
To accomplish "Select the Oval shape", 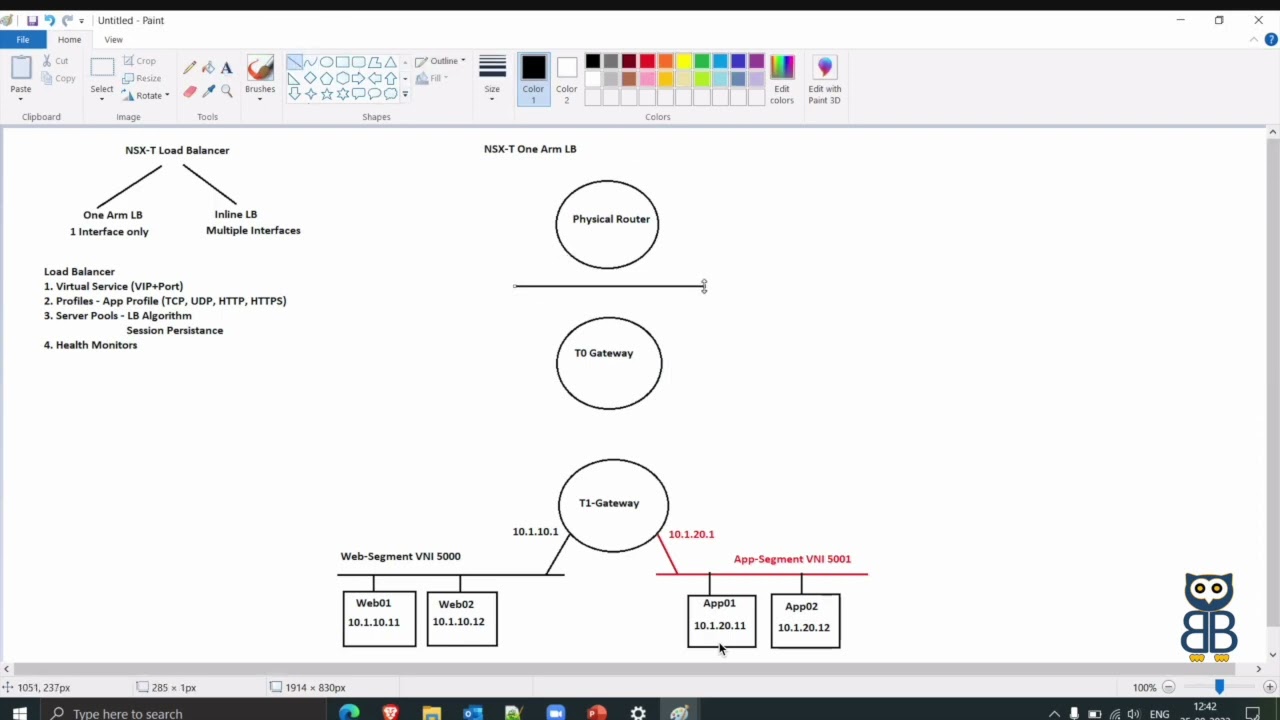I will (326, 62).
